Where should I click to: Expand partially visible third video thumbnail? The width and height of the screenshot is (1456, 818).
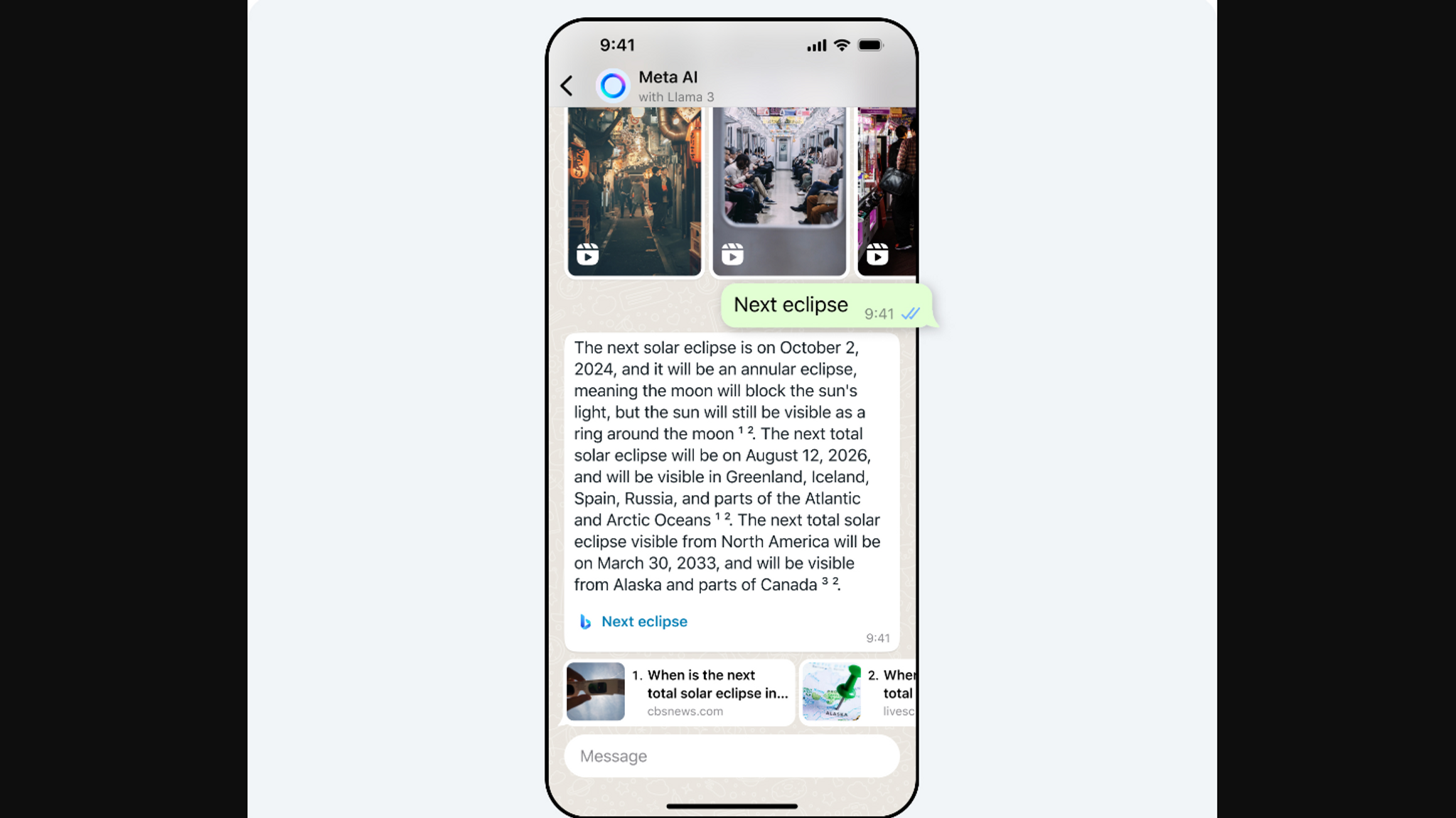(x=890, y=190)
